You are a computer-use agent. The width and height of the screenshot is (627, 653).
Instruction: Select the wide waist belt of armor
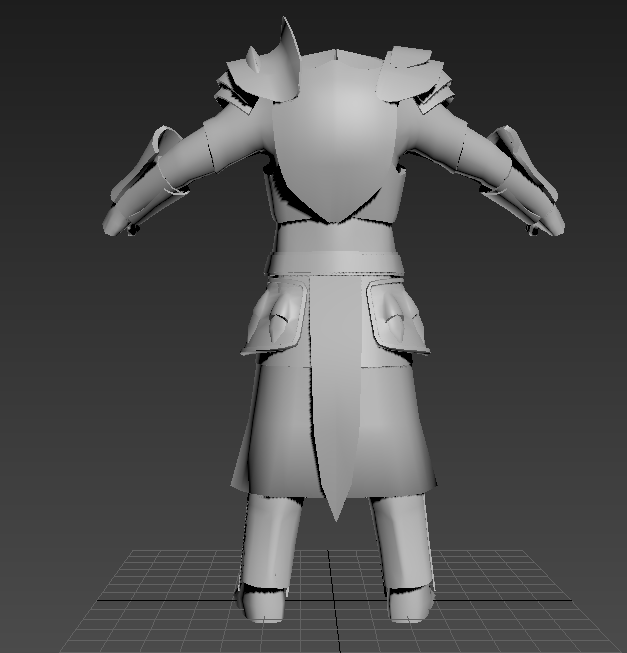335,262
